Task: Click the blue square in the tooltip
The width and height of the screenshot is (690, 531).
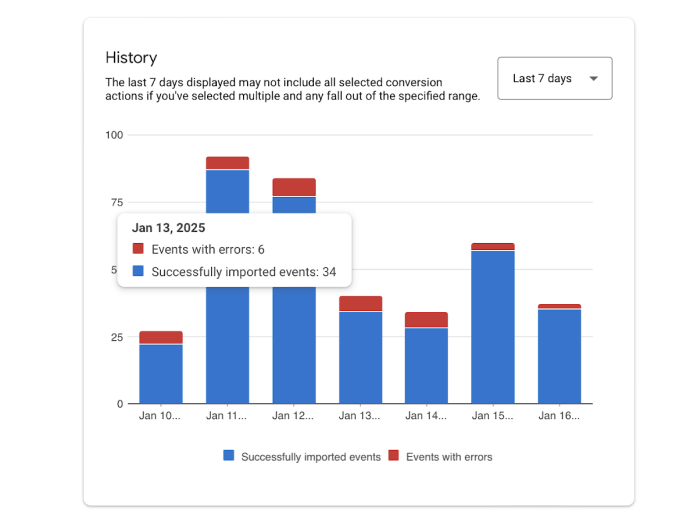Action: tap(138, 271)
